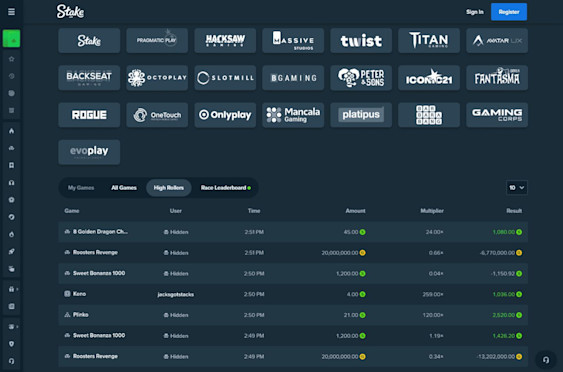Open the rows-per-page dropdown showing 10

517,187
